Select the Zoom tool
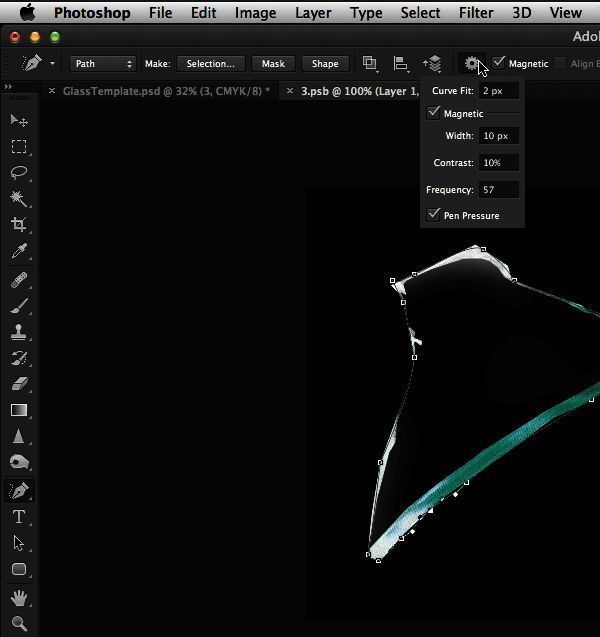Screen dimensions: 600x637 (x=19, y=623)
